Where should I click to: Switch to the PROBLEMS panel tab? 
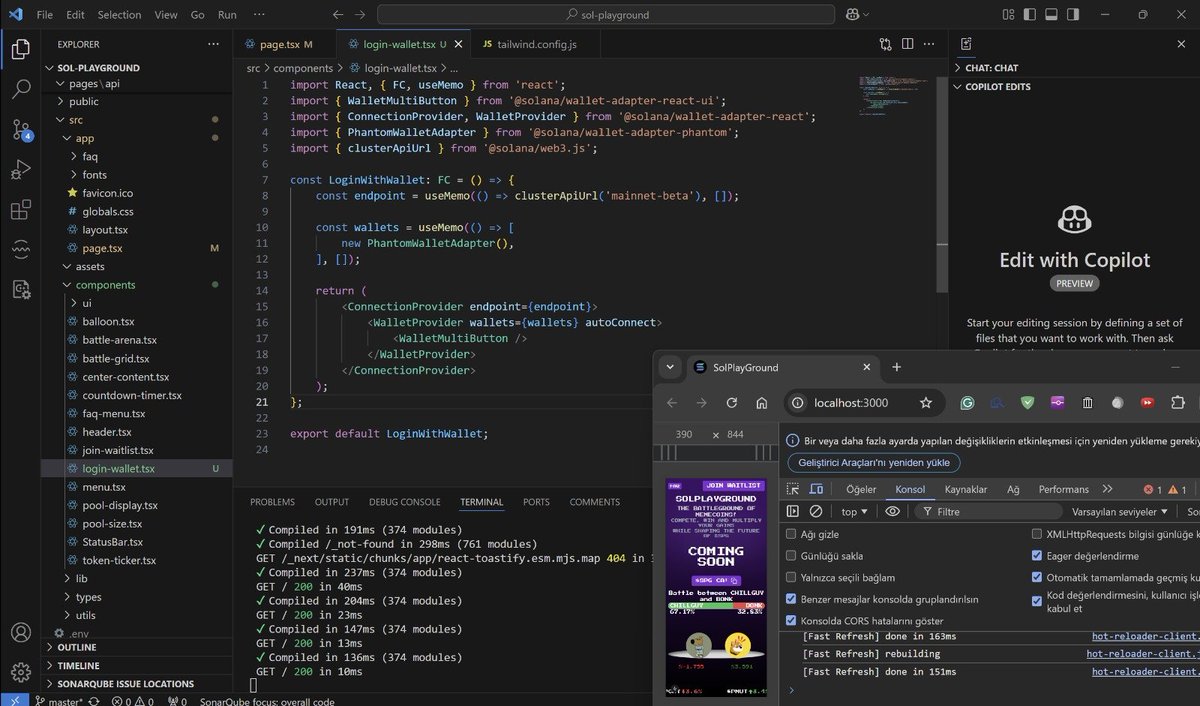point(272,502)
